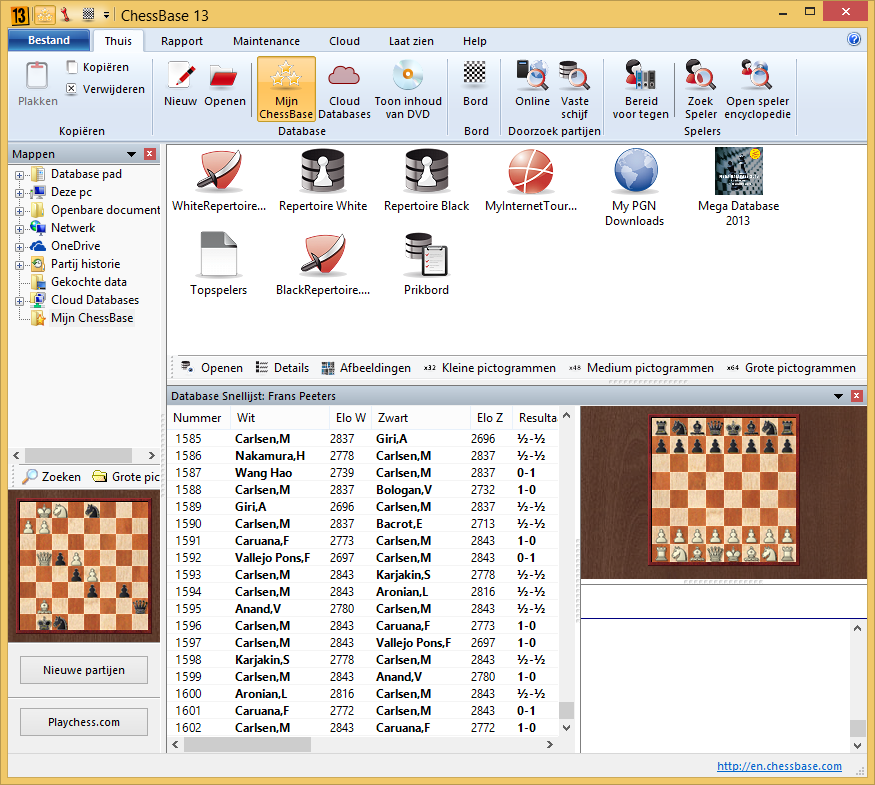The image size is (875, 785).
Task: Switch to Kleine pictogrammen view
Action: pos(490,368)
